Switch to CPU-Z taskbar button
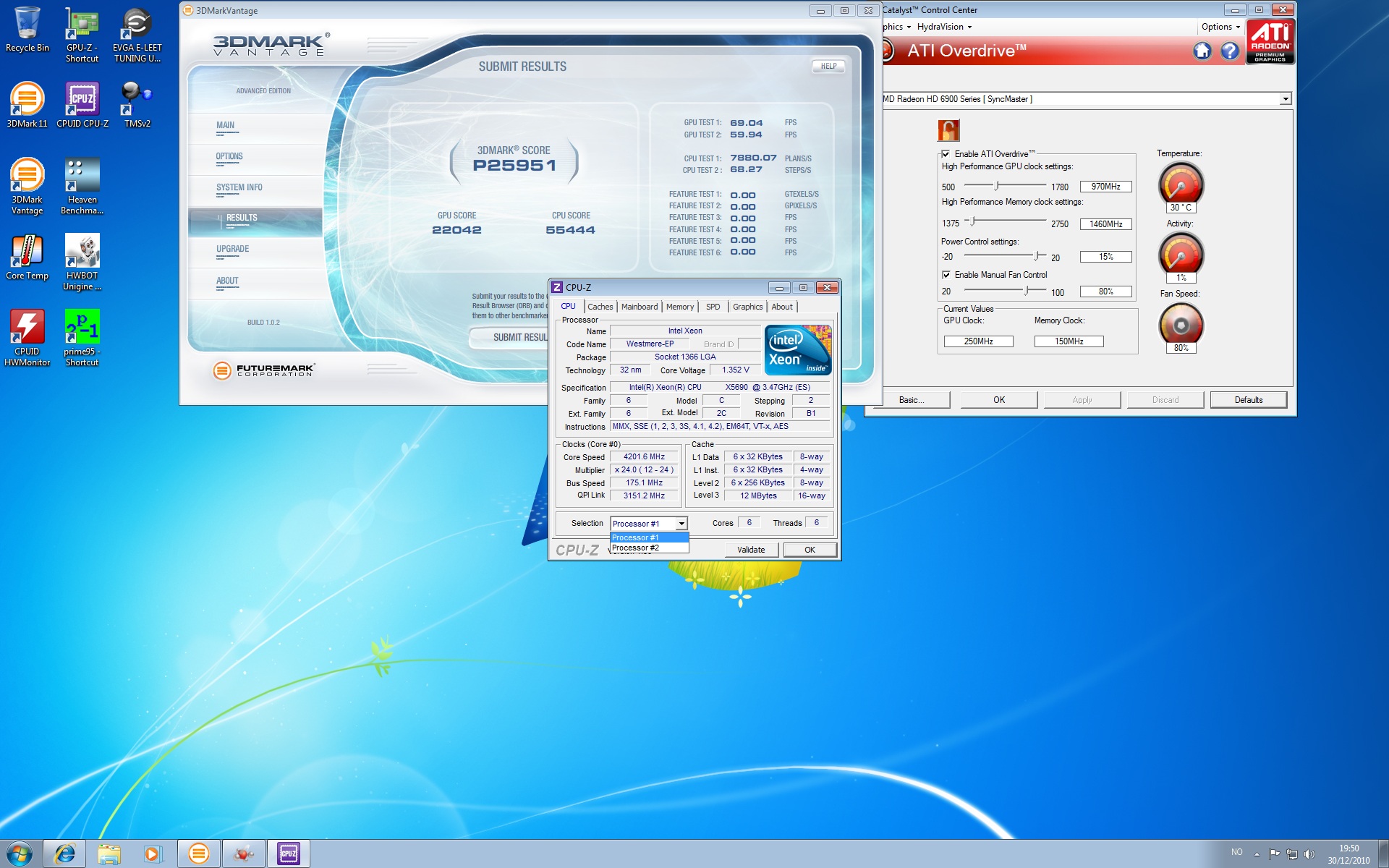This screenshot has height=868, width=1389. pyautogui.click(x=288, y=854)
